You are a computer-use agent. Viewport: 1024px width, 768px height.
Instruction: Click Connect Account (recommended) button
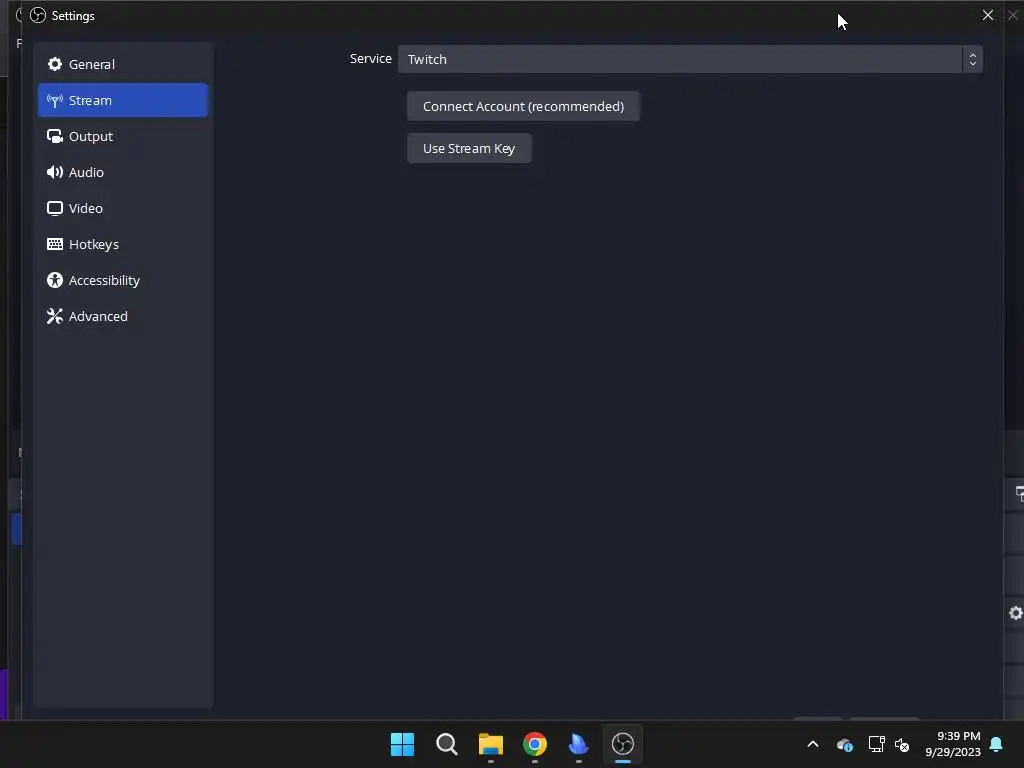click(x=523, y=106)
